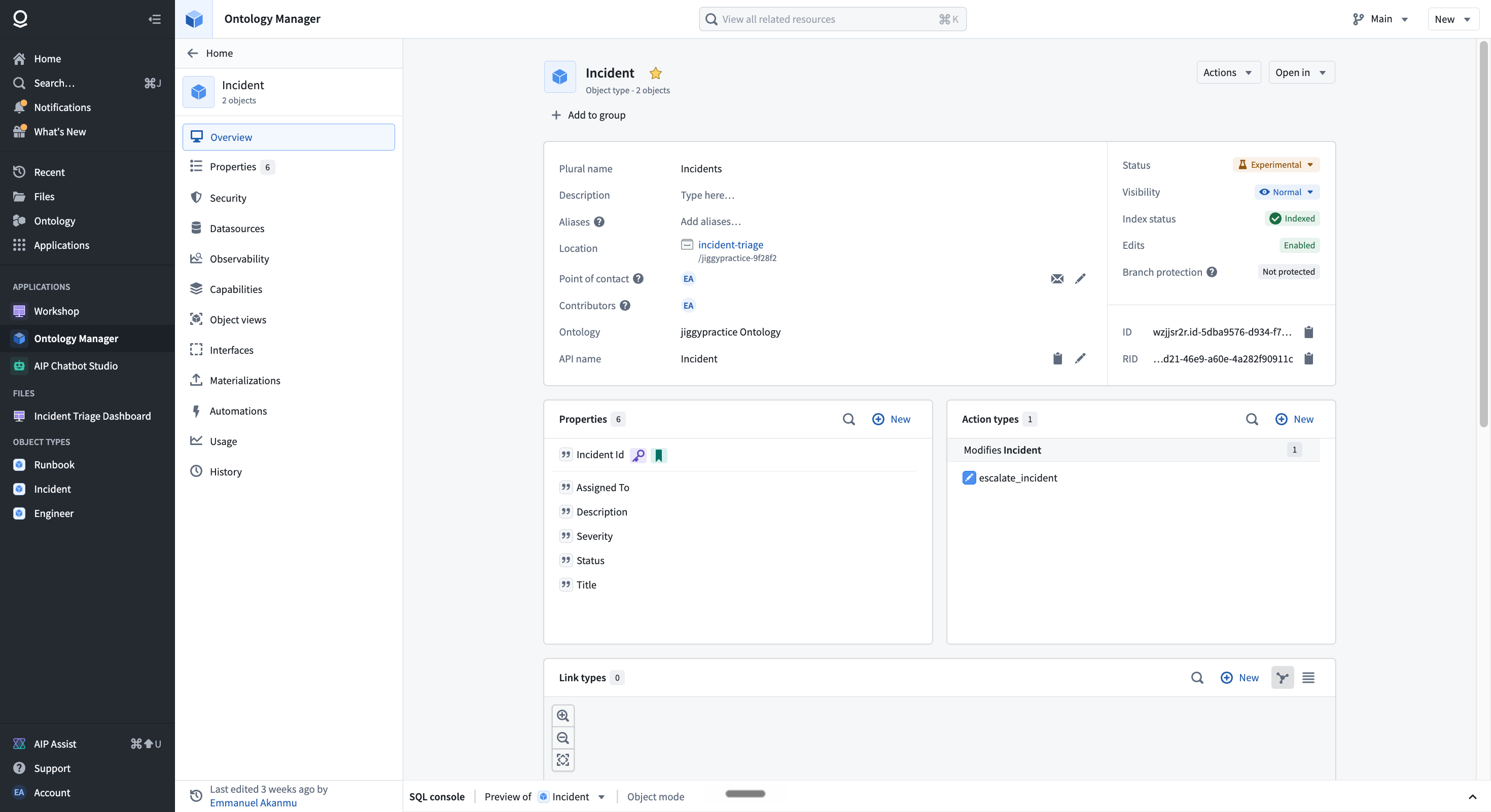Add a New property
The width and height of the screenshot is (1491, 812).
pyautogui.click(x=891, y=419)
